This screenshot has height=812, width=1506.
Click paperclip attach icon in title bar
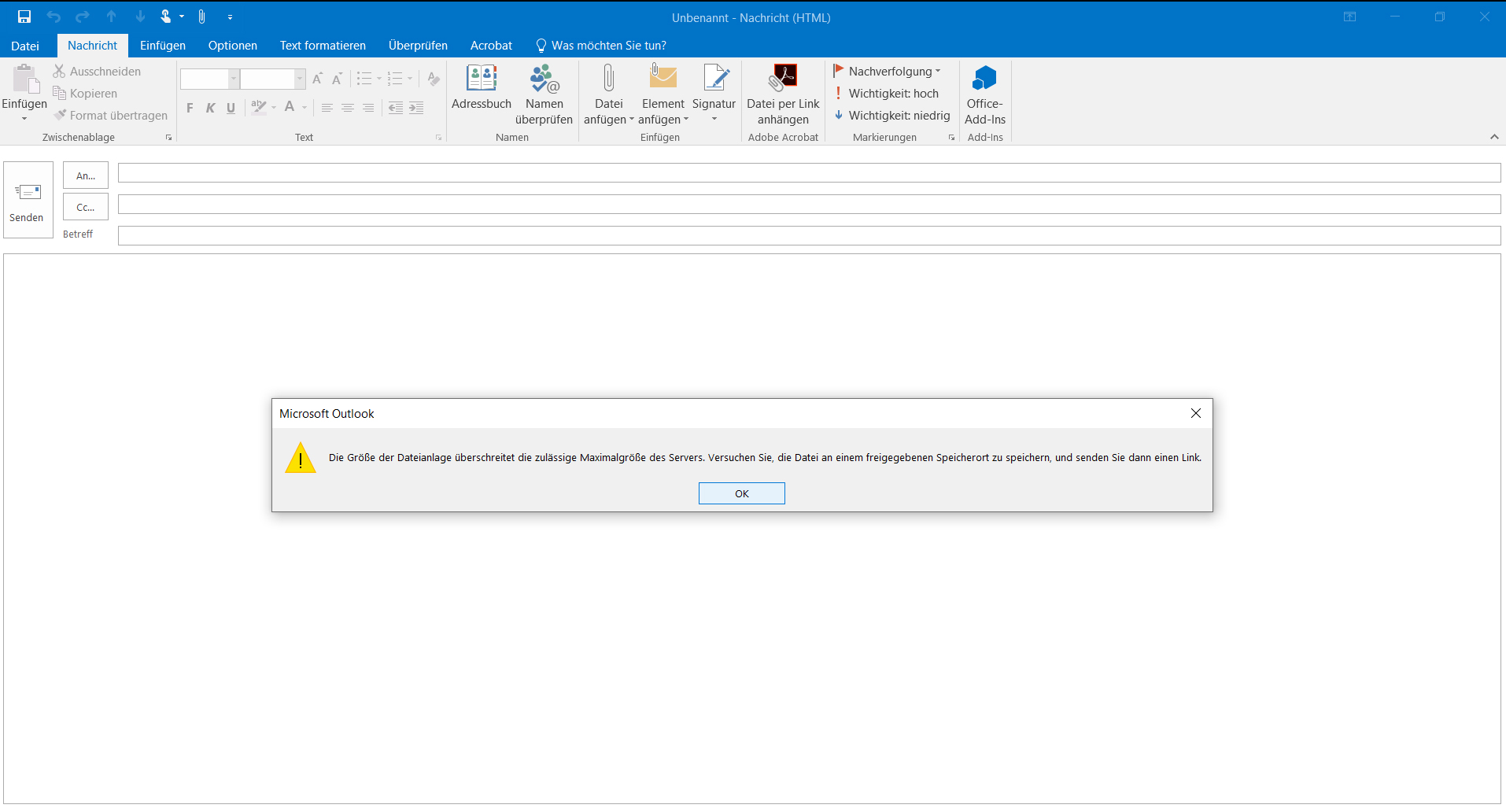[x=202, y=17]
